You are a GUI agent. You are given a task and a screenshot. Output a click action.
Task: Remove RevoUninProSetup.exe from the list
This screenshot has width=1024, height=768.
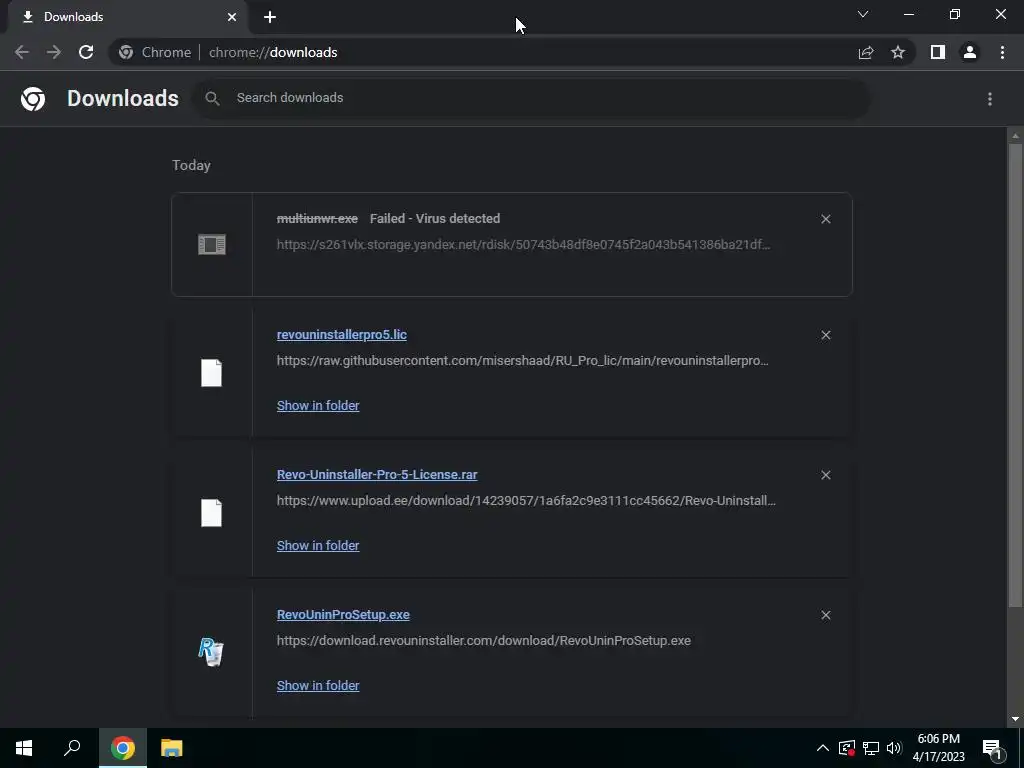(x=825, y=615)
